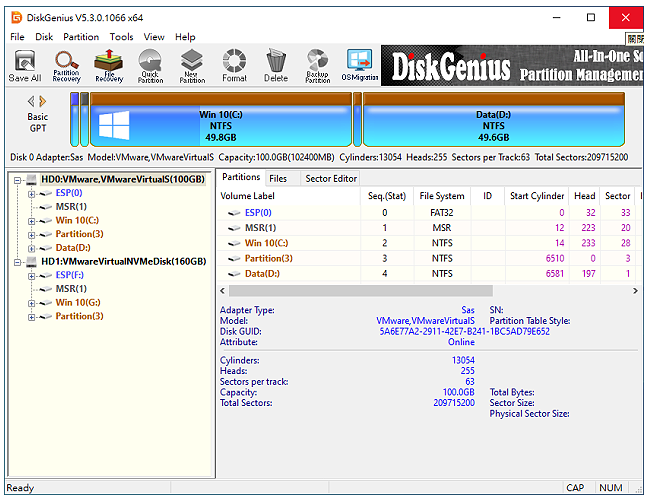The image size is (651, 501).
Task: Select the ESP(0) row in the partition table
Action: coord(430,213)
